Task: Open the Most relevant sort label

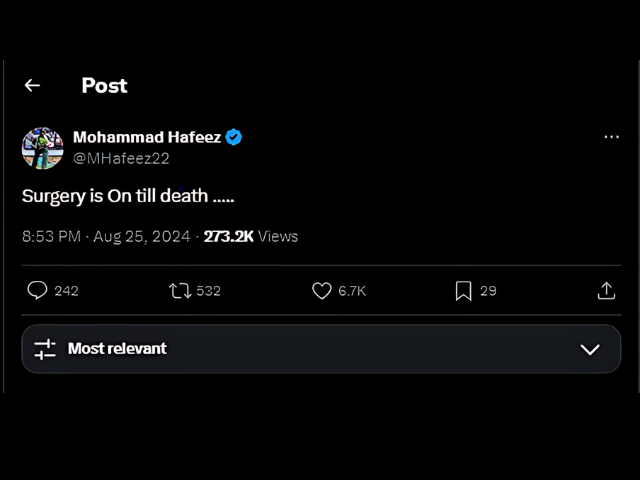Action: (117, 349)
